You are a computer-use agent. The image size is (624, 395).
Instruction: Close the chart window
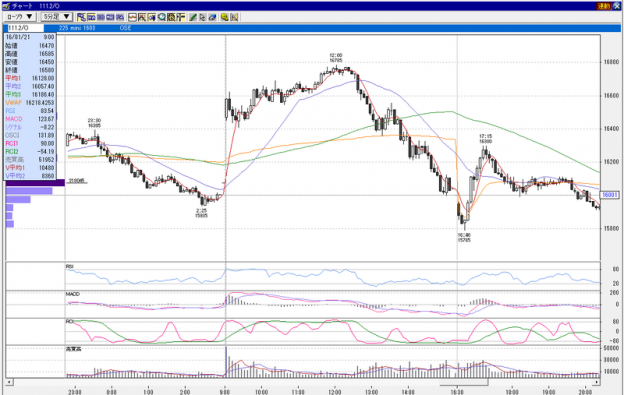coord(617,6)
